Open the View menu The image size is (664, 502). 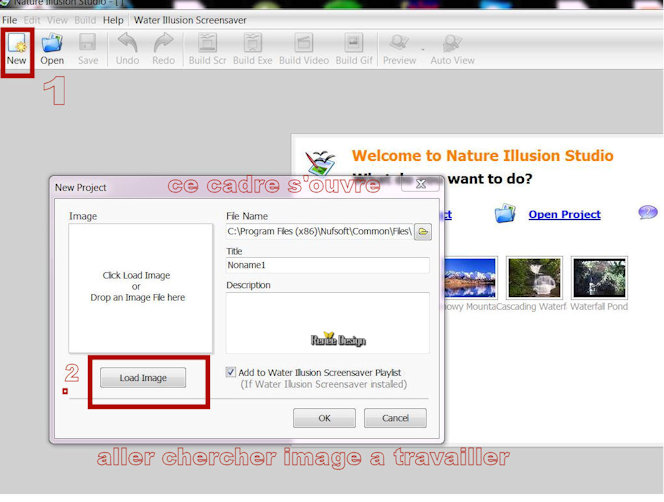[57, 20]
